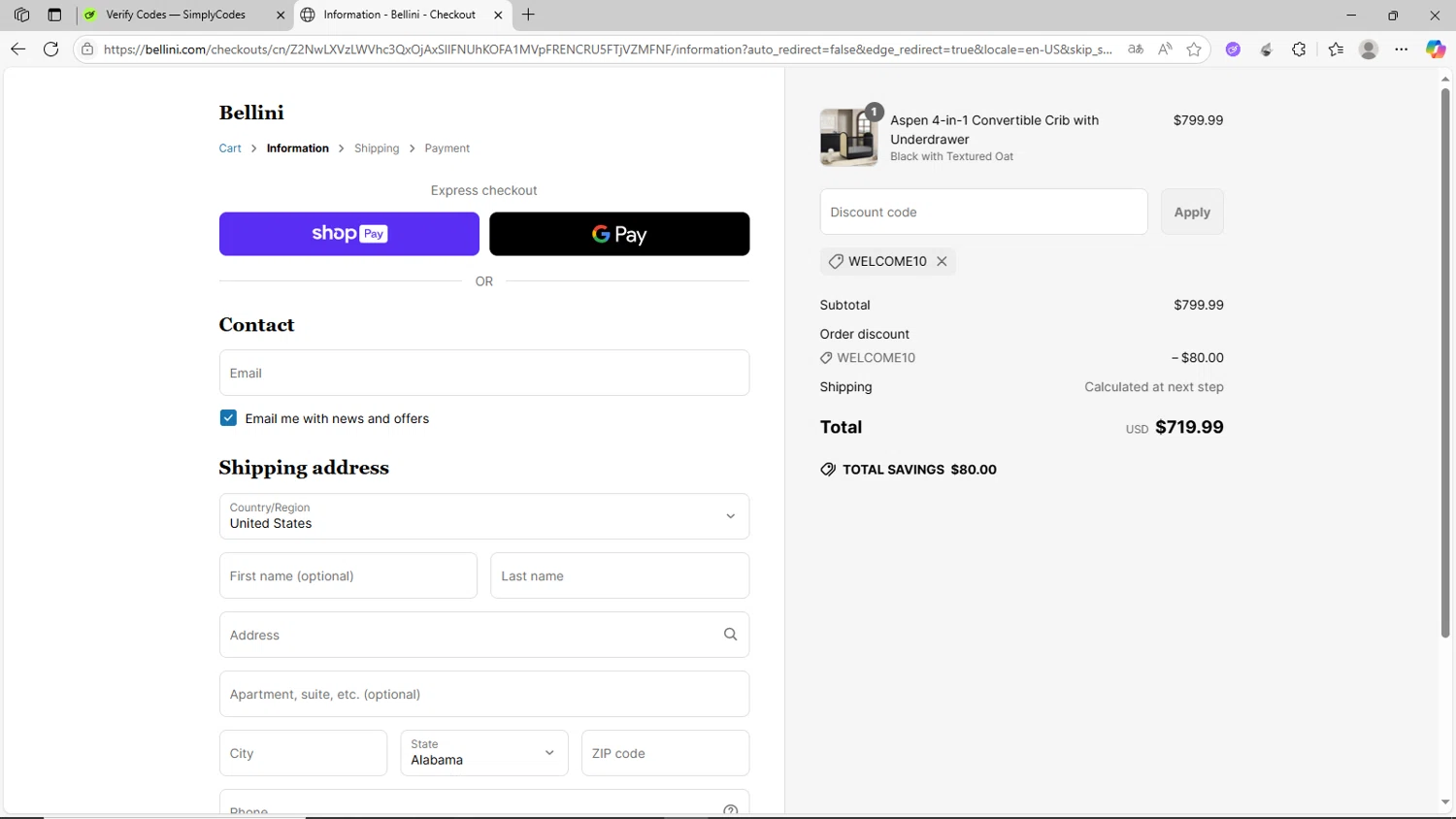Add this page to favorites

pyautogui.click(x=1194, y=49)
